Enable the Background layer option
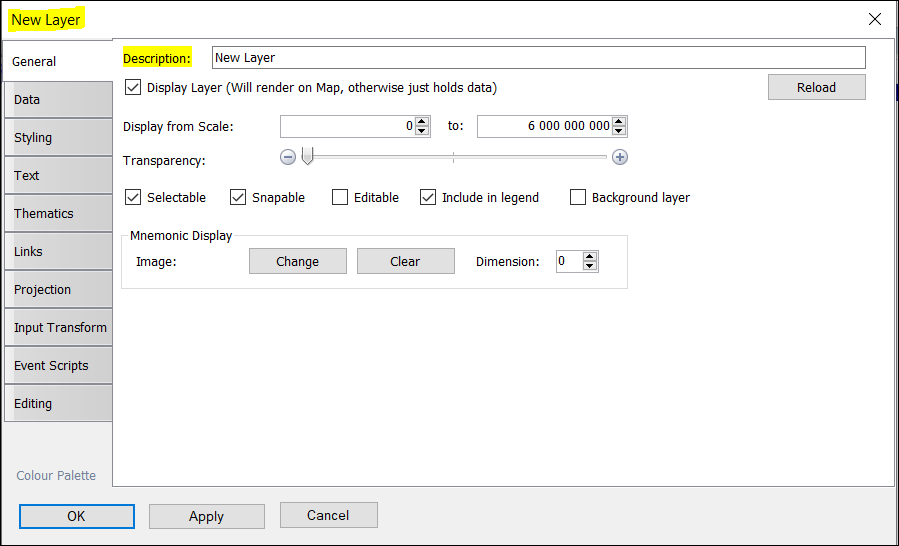 pos(578,198)
